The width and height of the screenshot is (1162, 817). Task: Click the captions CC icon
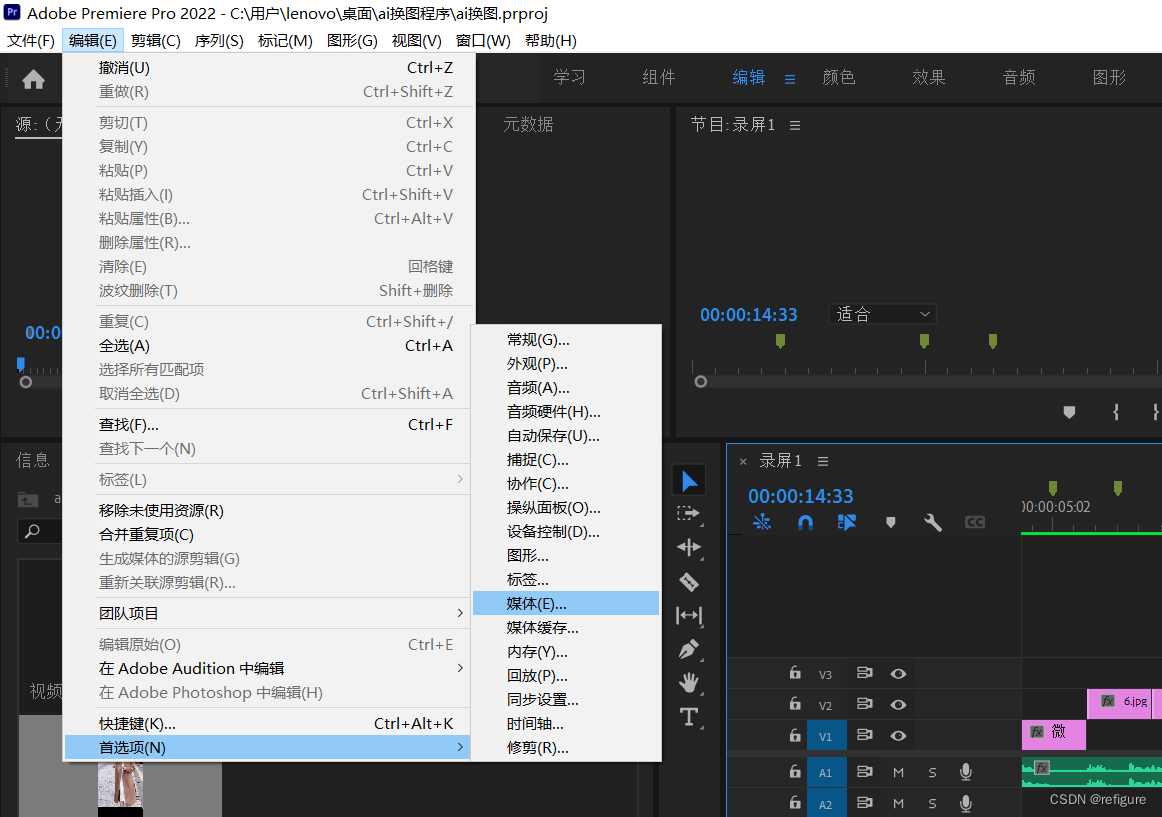[x=975, y=523]
